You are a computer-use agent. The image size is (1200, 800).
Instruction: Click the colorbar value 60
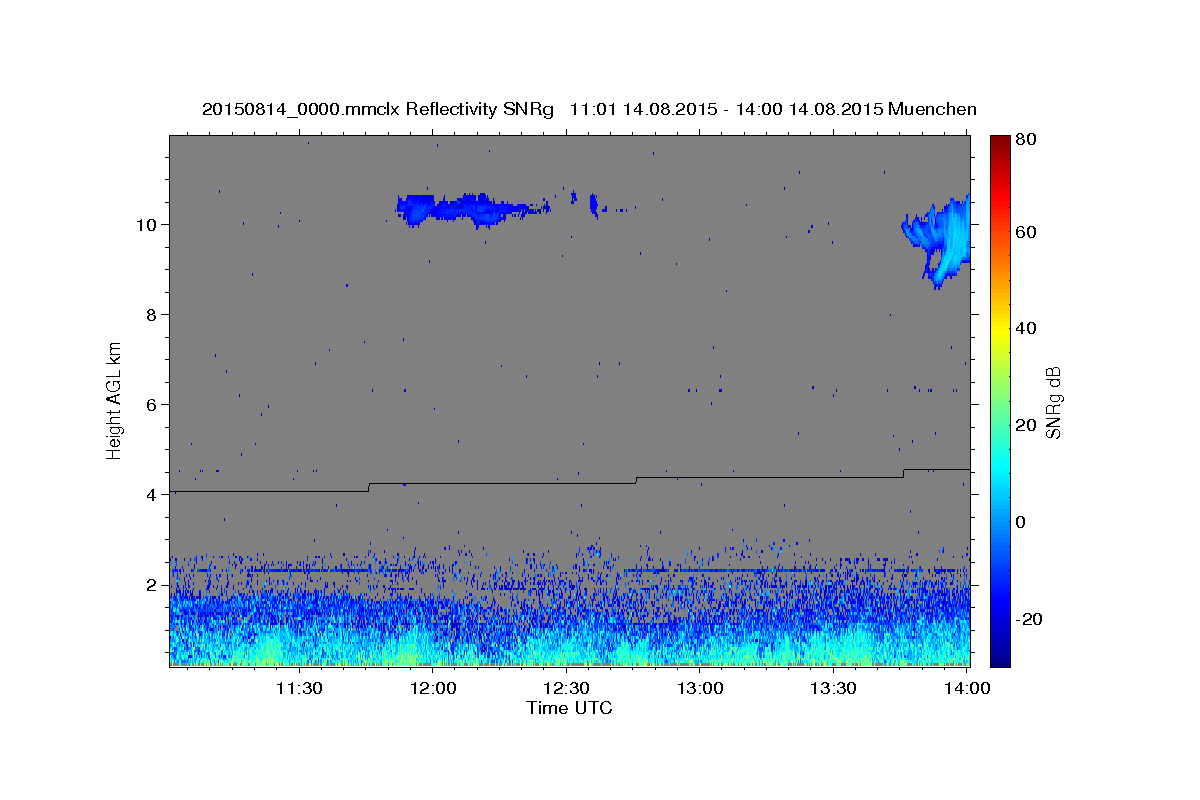(1024, 232)
